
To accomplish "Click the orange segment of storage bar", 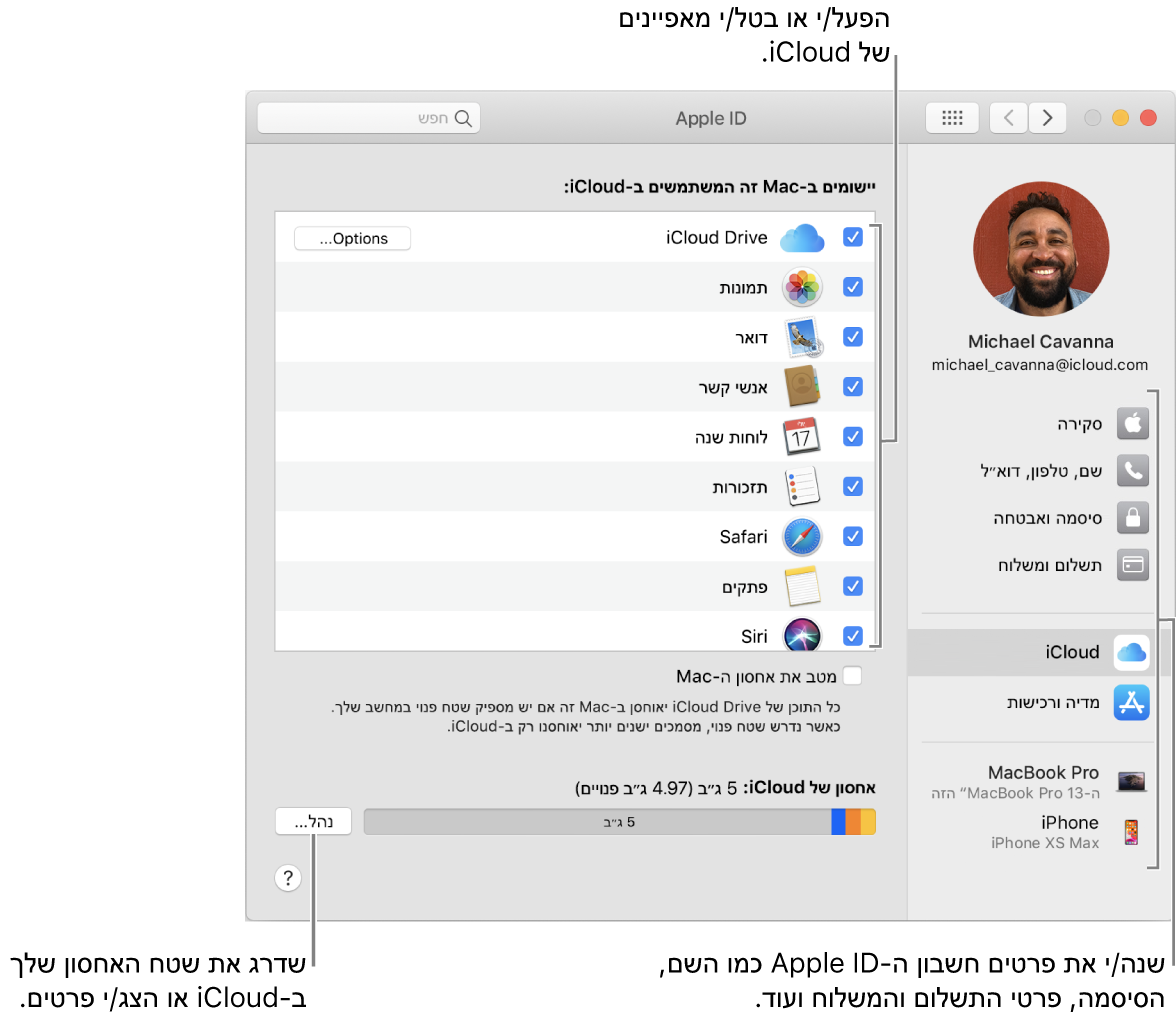I will coord(853,821).
